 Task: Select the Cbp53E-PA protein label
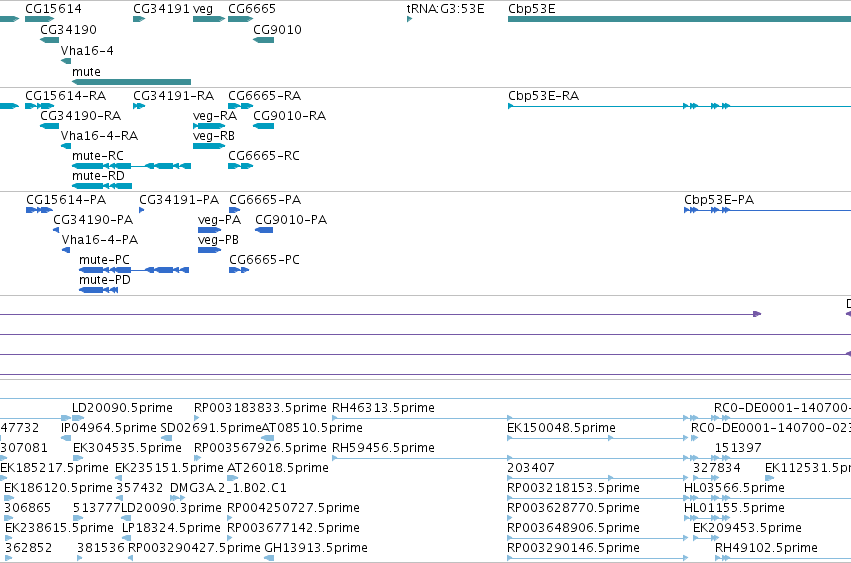(x=719, y=200)
